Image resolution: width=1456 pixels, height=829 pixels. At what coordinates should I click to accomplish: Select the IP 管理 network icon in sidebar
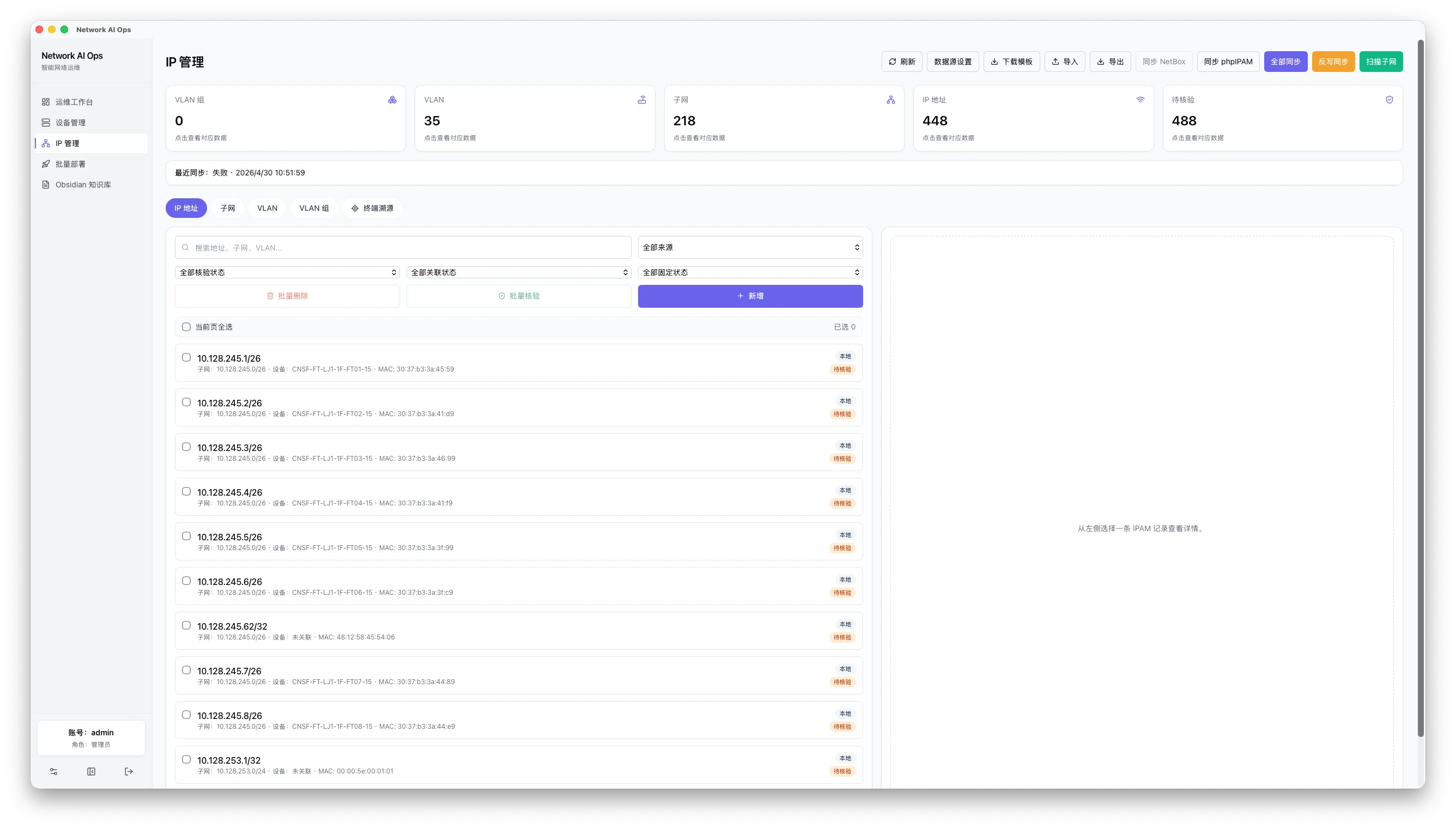click(46, 143)
